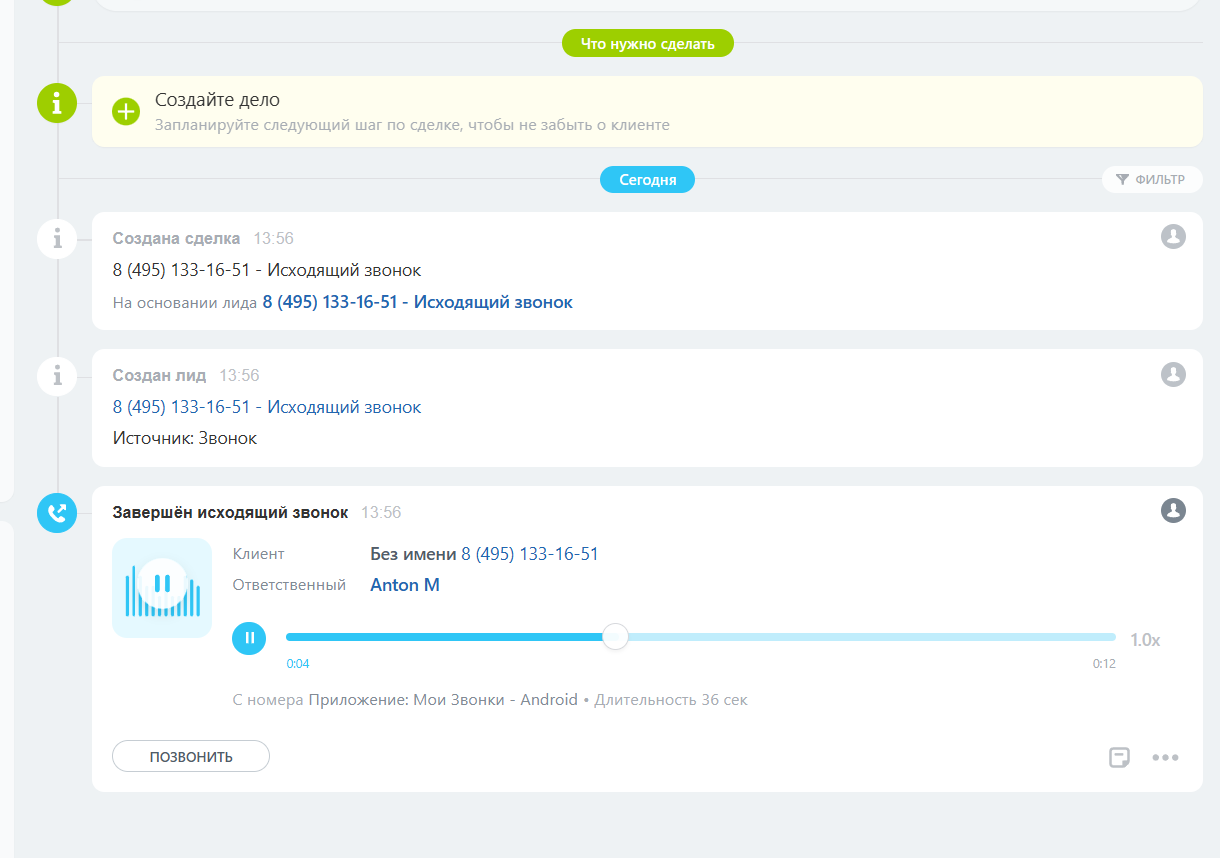The height and width of the screenshot is (858, 1220).
Task: Click the info icon beside Создана сделка
Action: click(57, 239)
